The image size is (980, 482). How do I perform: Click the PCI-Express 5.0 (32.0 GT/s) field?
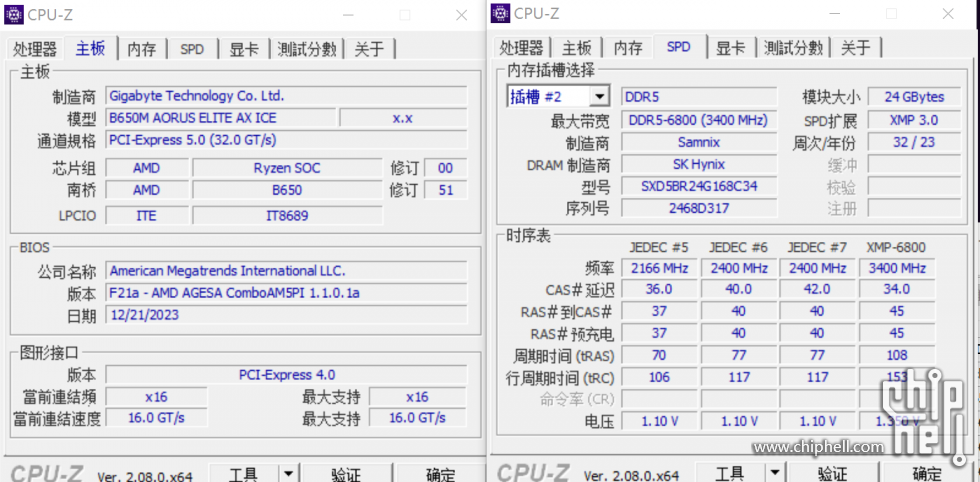pyautogui.click(x=286, y=139)
